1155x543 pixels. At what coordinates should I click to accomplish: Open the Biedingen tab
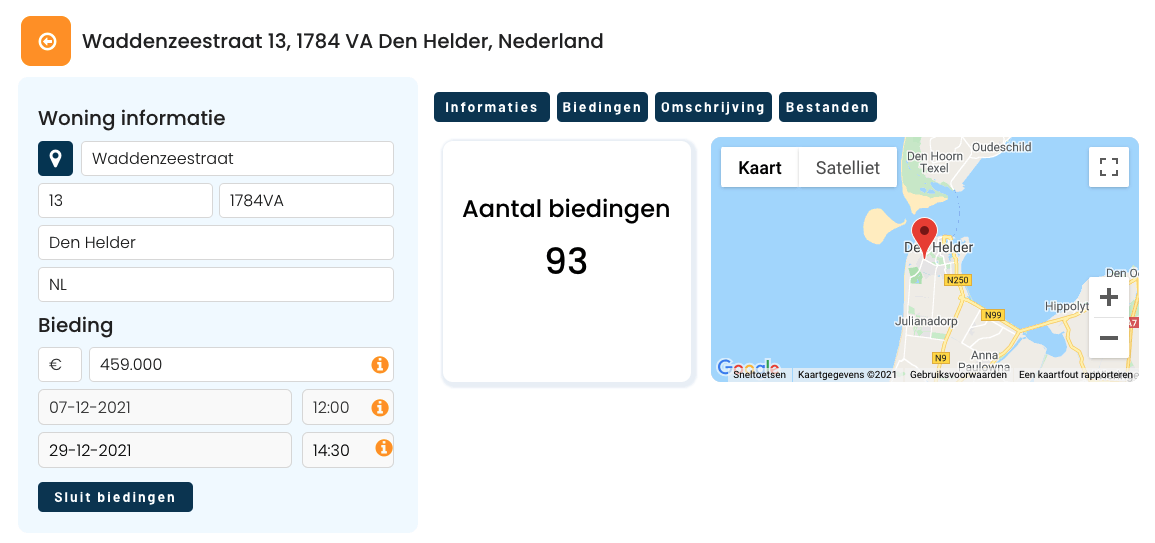pyautogui.click(x=603, y=107)
